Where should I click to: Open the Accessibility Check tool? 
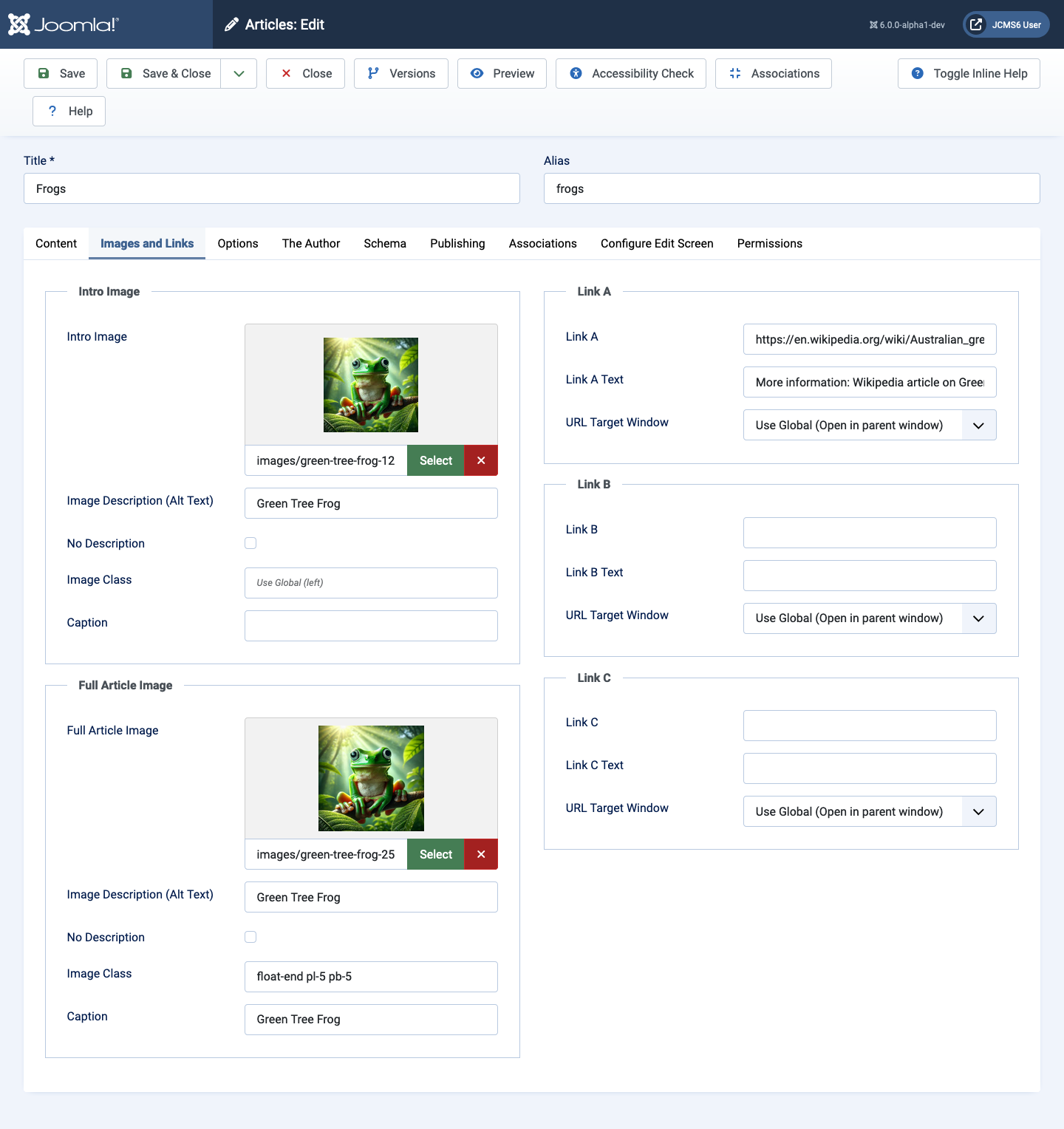tap(576, 73)
